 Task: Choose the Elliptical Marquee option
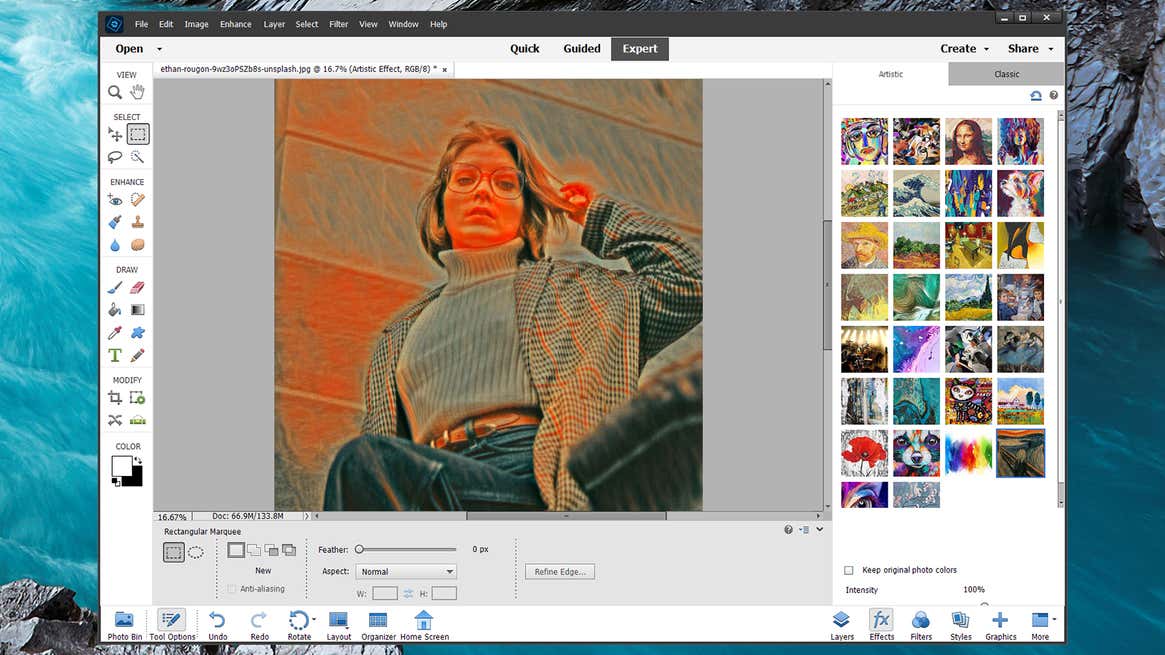point(195,553)
